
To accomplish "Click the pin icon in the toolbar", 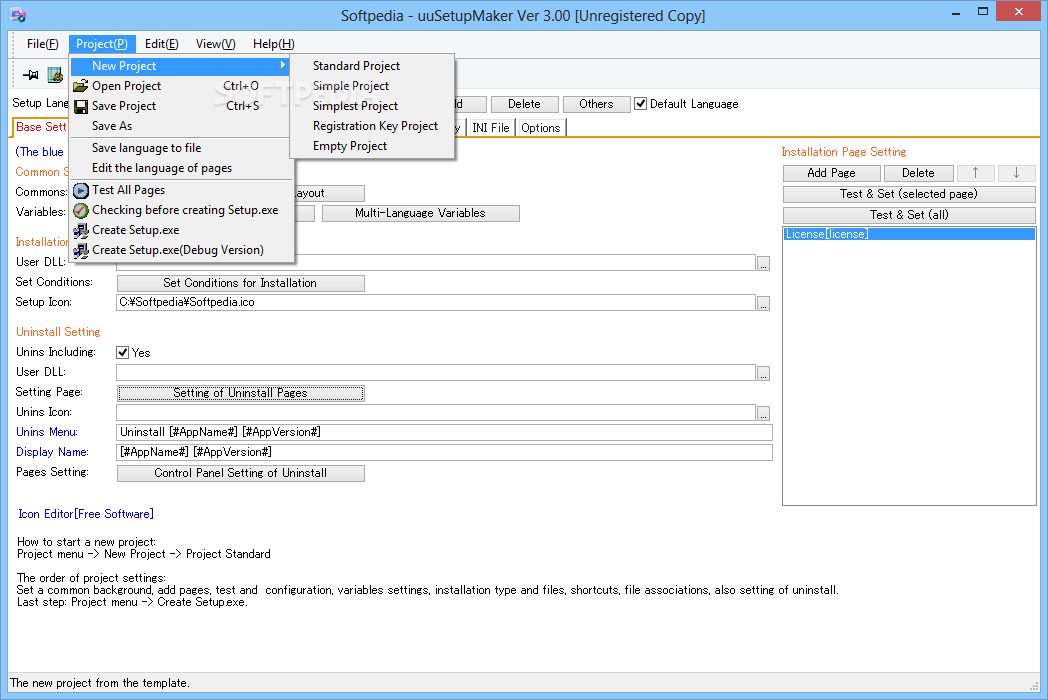I will pyautogui.click(x=31, y=75).
